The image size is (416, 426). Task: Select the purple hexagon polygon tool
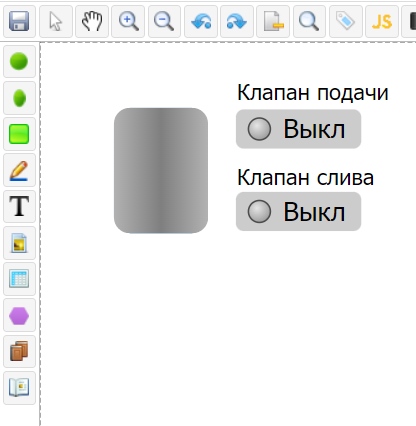(19, 315)
